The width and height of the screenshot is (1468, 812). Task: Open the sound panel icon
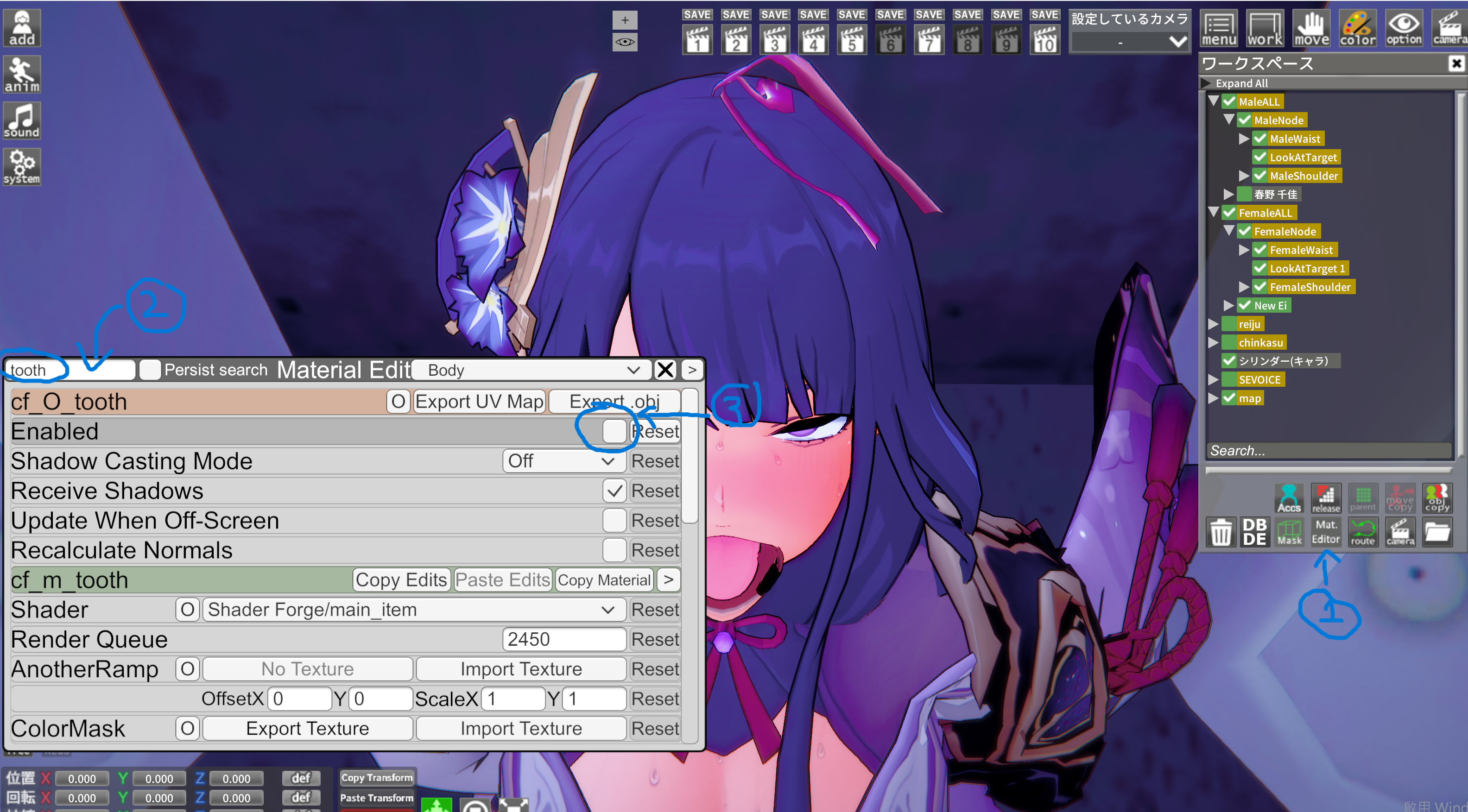[x=22, y=121]
